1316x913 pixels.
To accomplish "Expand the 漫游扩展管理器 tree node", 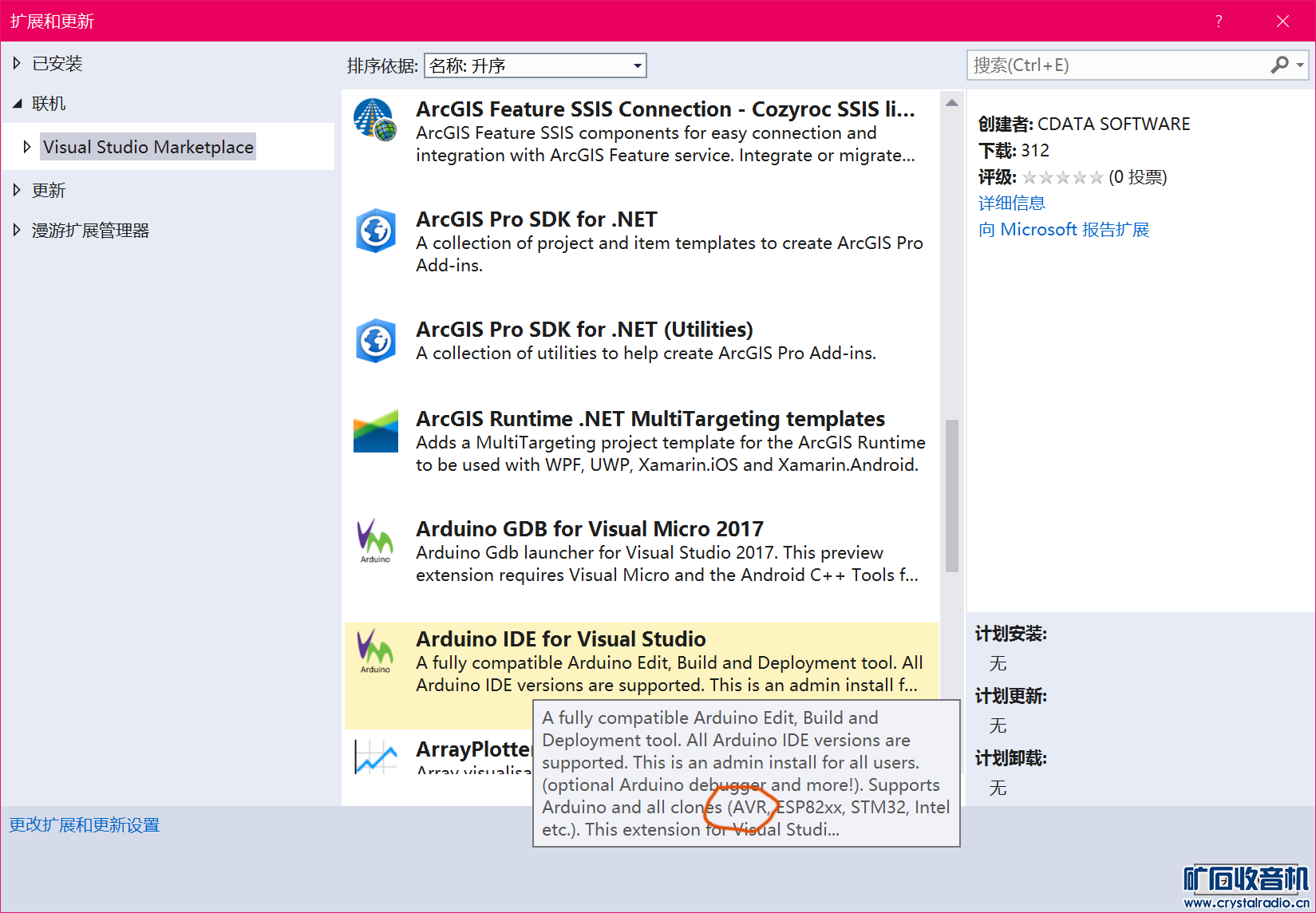I will [x=17, y=230].
